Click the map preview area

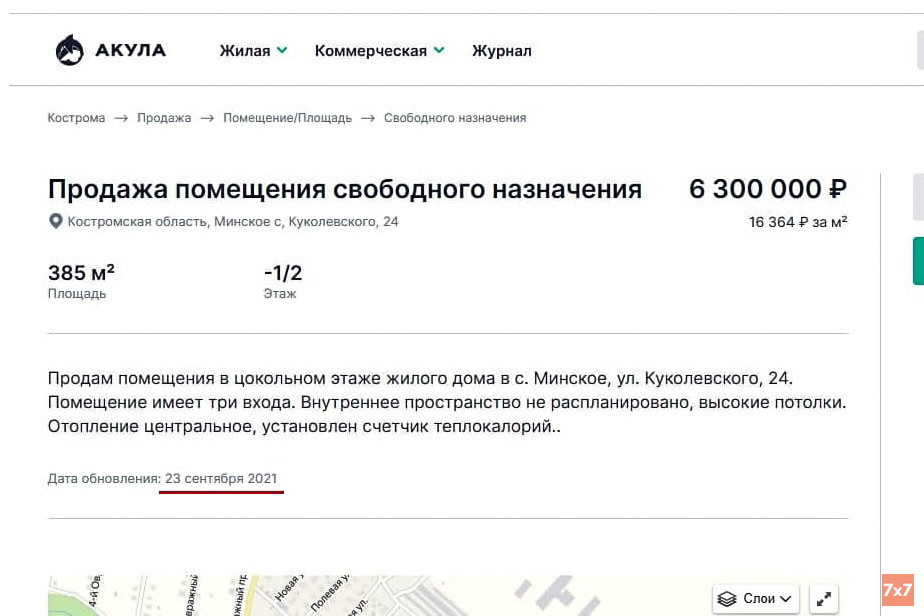coord(400,590)
